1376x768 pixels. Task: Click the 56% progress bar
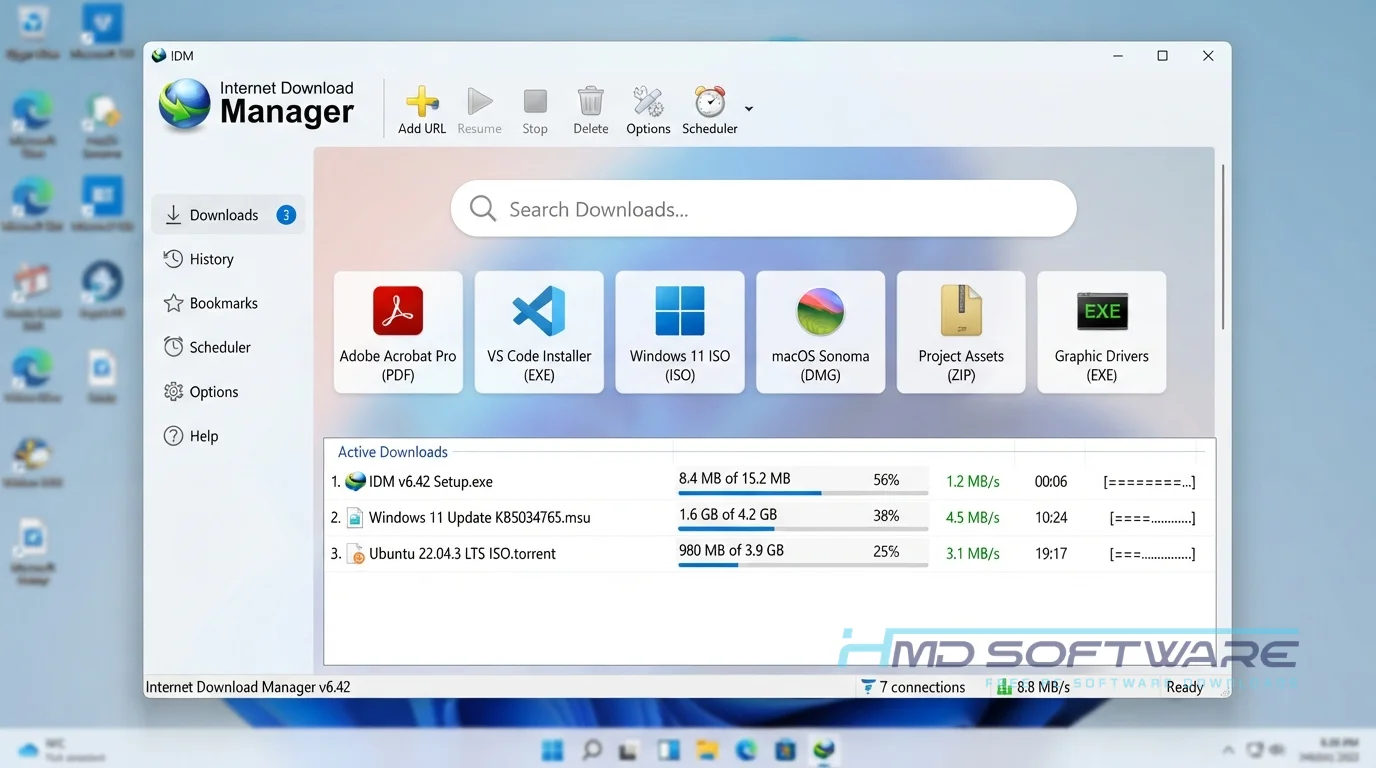tap(803, 493)
